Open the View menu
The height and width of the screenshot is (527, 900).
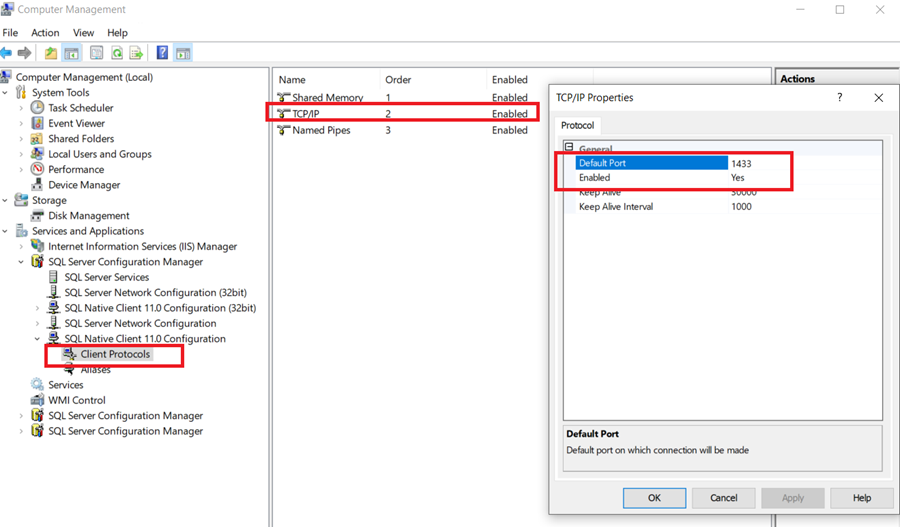[x=83, y=33]
